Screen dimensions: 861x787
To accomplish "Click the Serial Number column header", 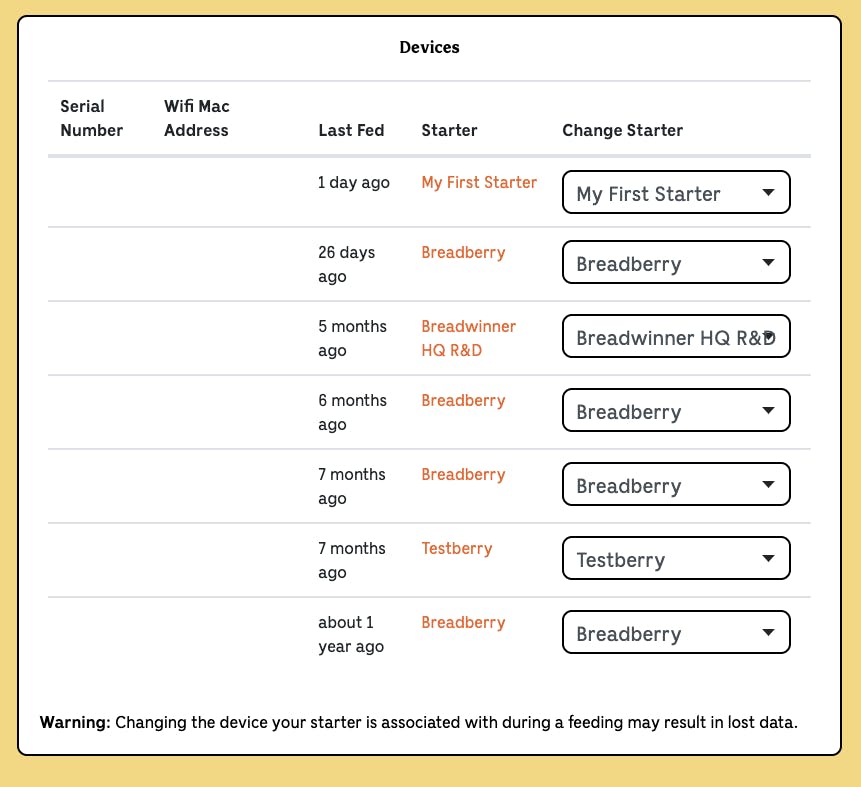I will (x=91, y=118).
